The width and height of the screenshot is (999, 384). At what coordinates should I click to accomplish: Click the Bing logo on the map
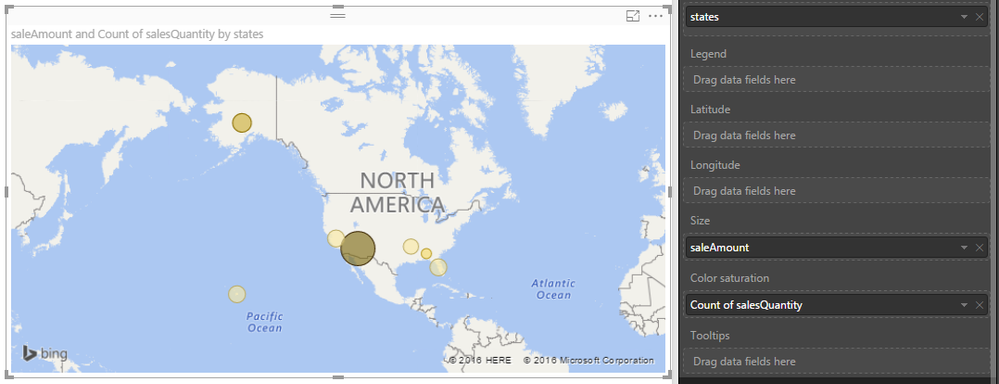(45, 353)
